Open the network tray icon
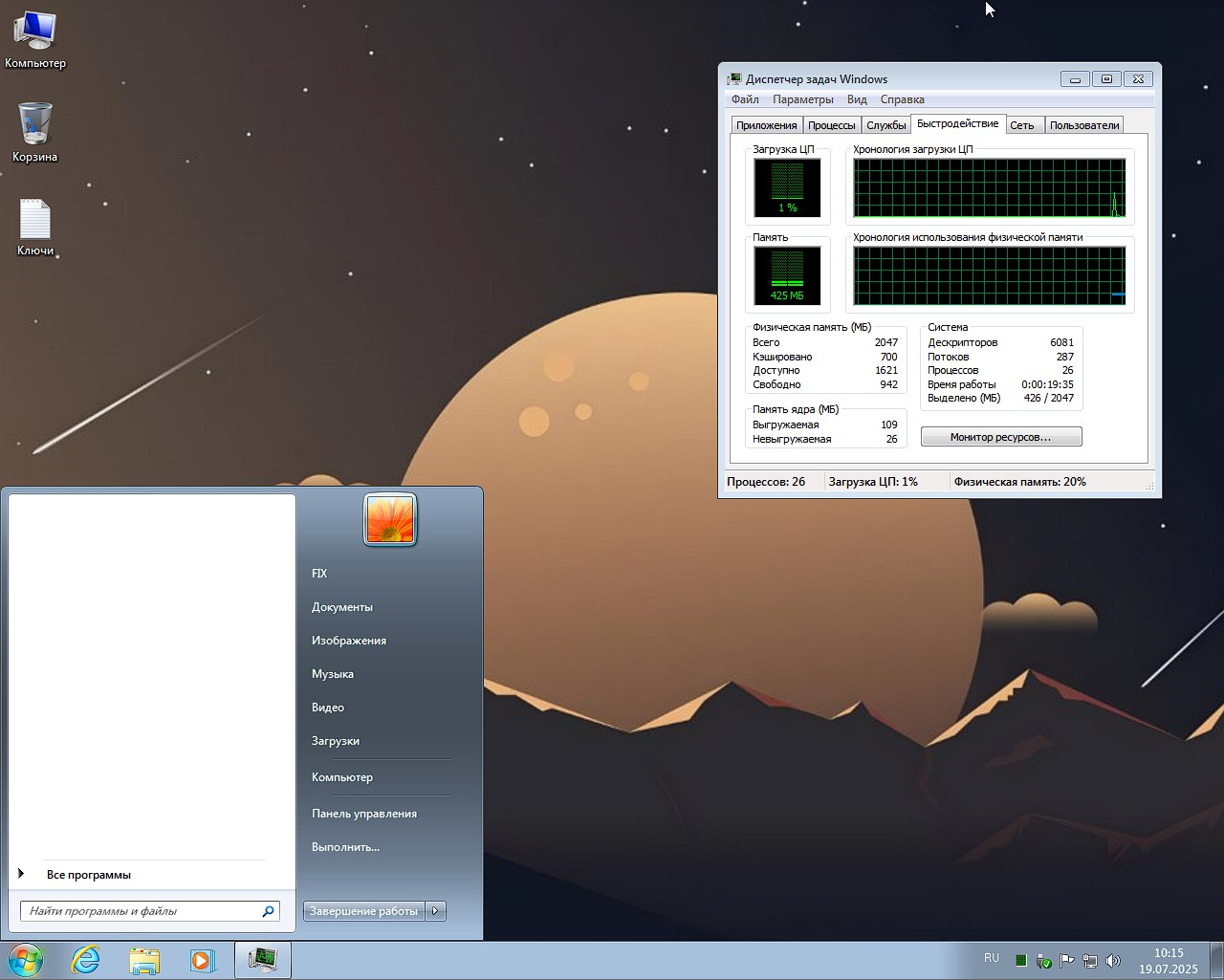The width and height of the screenshot is (1224, 980). click(x=1089, y=961)
